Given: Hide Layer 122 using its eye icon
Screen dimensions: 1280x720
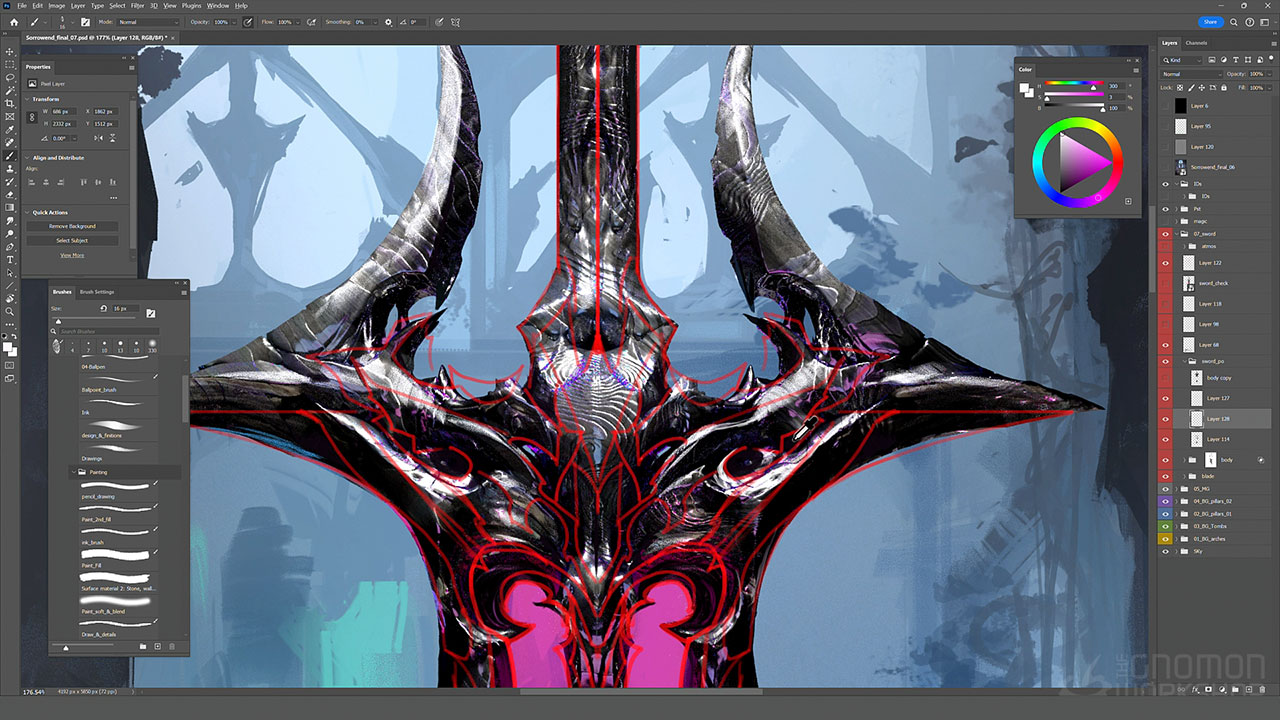Looking at the screenshot, I should (x=1165, y=263).
